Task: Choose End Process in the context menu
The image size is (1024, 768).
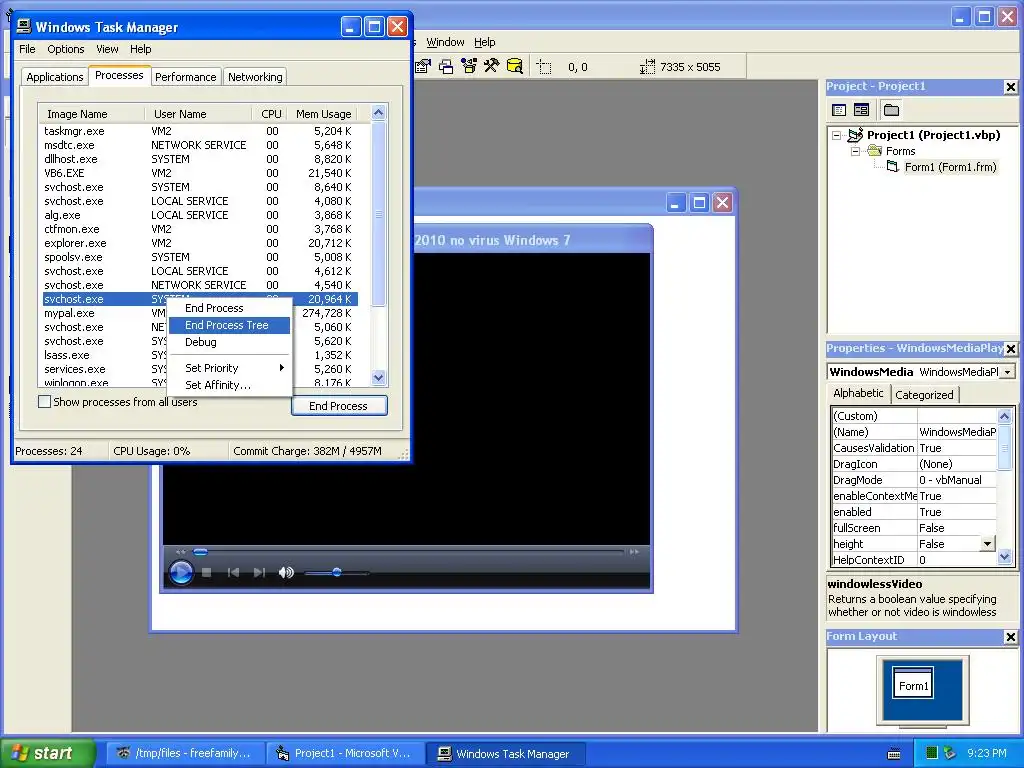Action: [229, 308]
